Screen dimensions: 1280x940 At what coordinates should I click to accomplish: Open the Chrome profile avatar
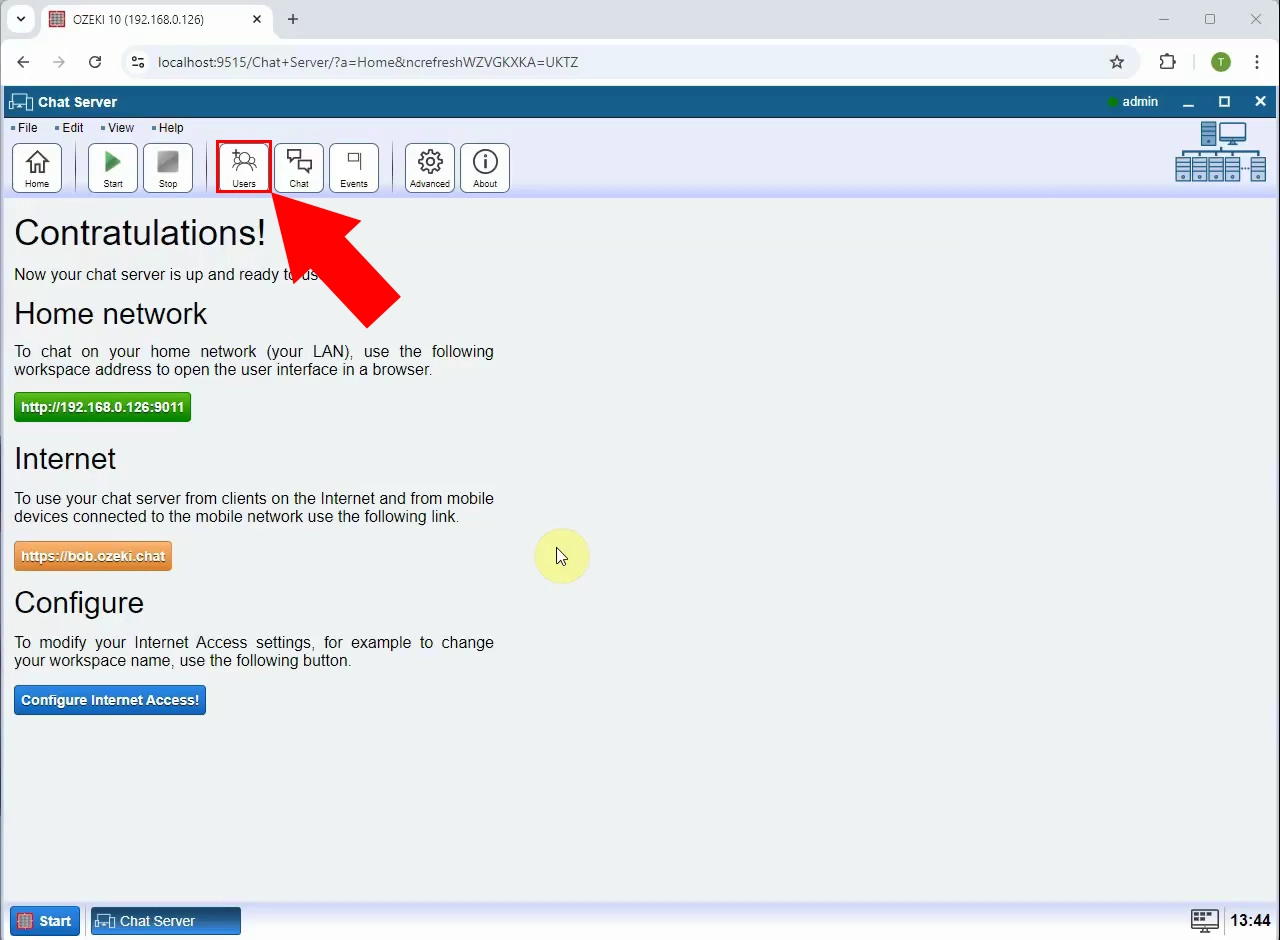click(1221, 62)
